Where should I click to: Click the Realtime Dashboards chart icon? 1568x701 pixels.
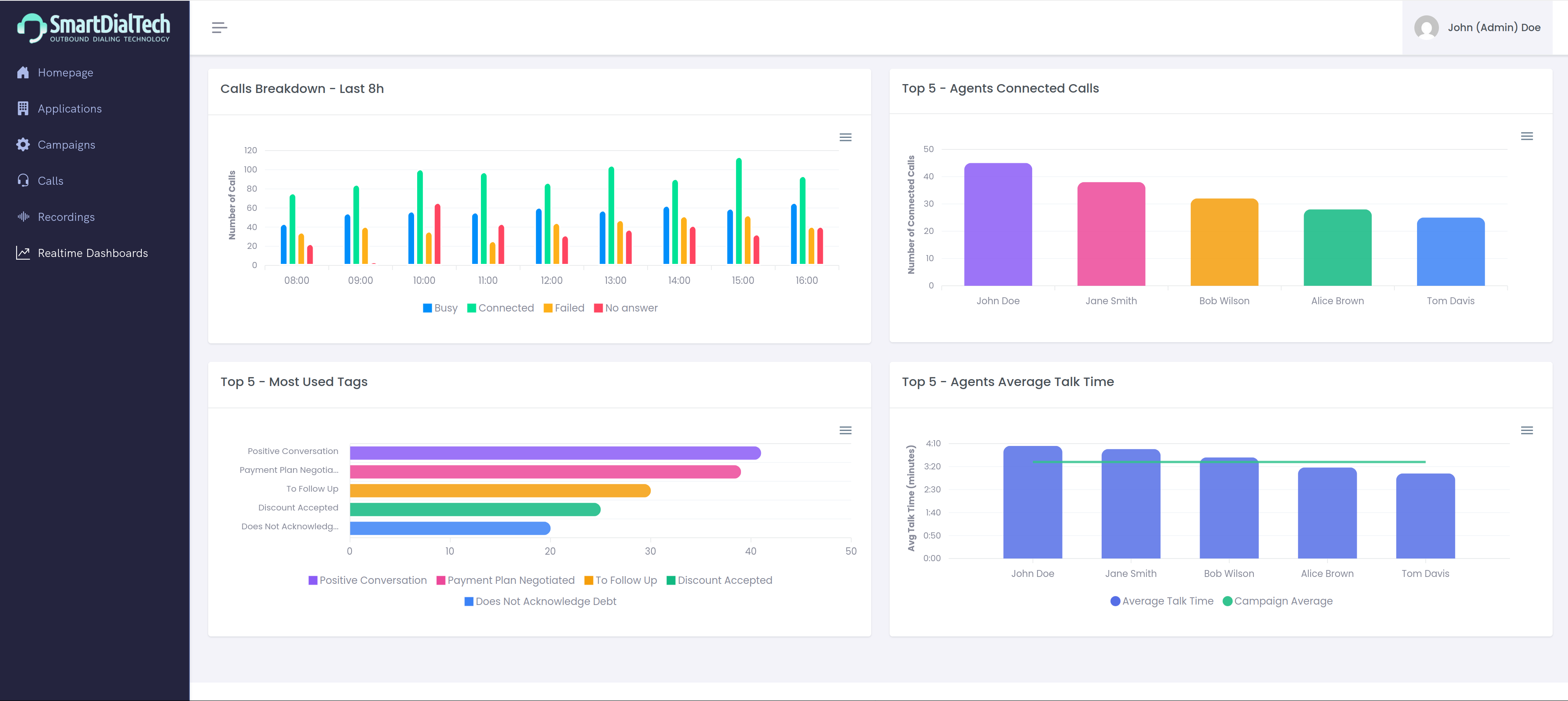23,252
